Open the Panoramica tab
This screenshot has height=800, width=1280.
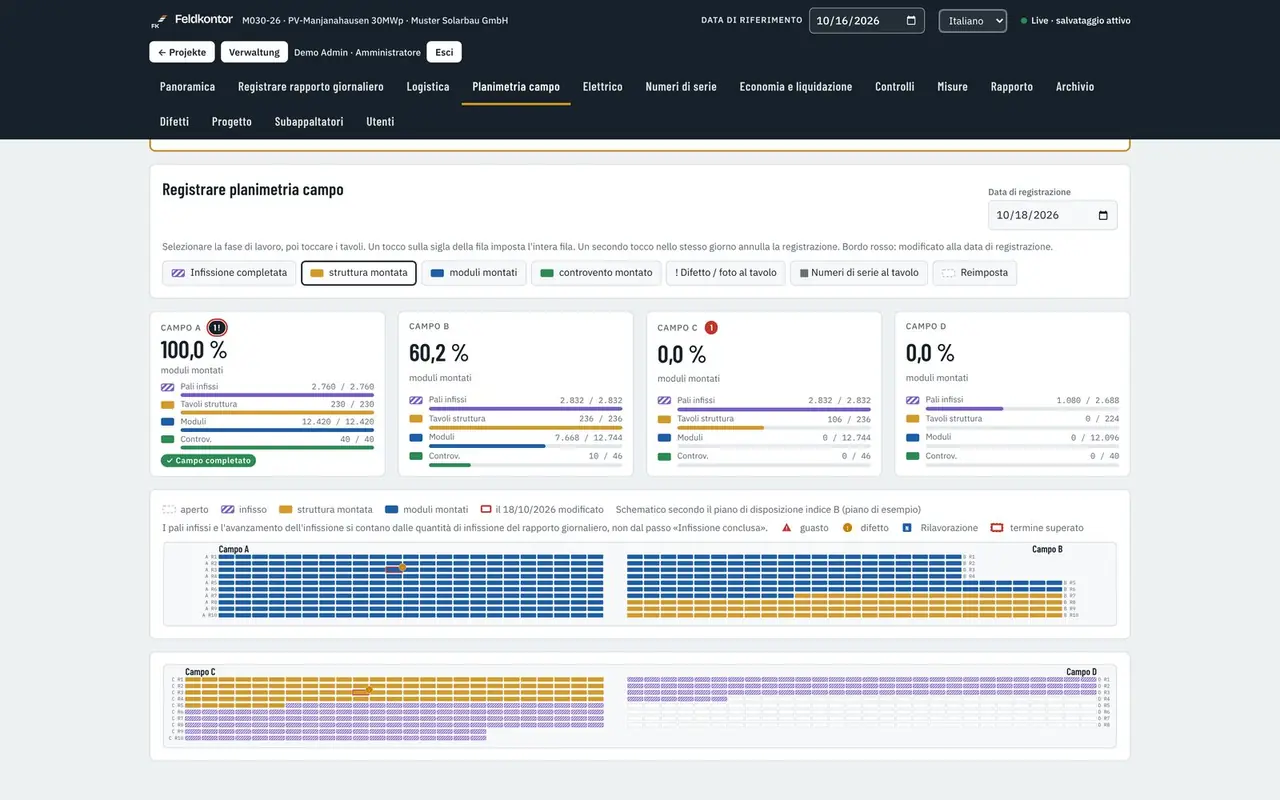188,87
